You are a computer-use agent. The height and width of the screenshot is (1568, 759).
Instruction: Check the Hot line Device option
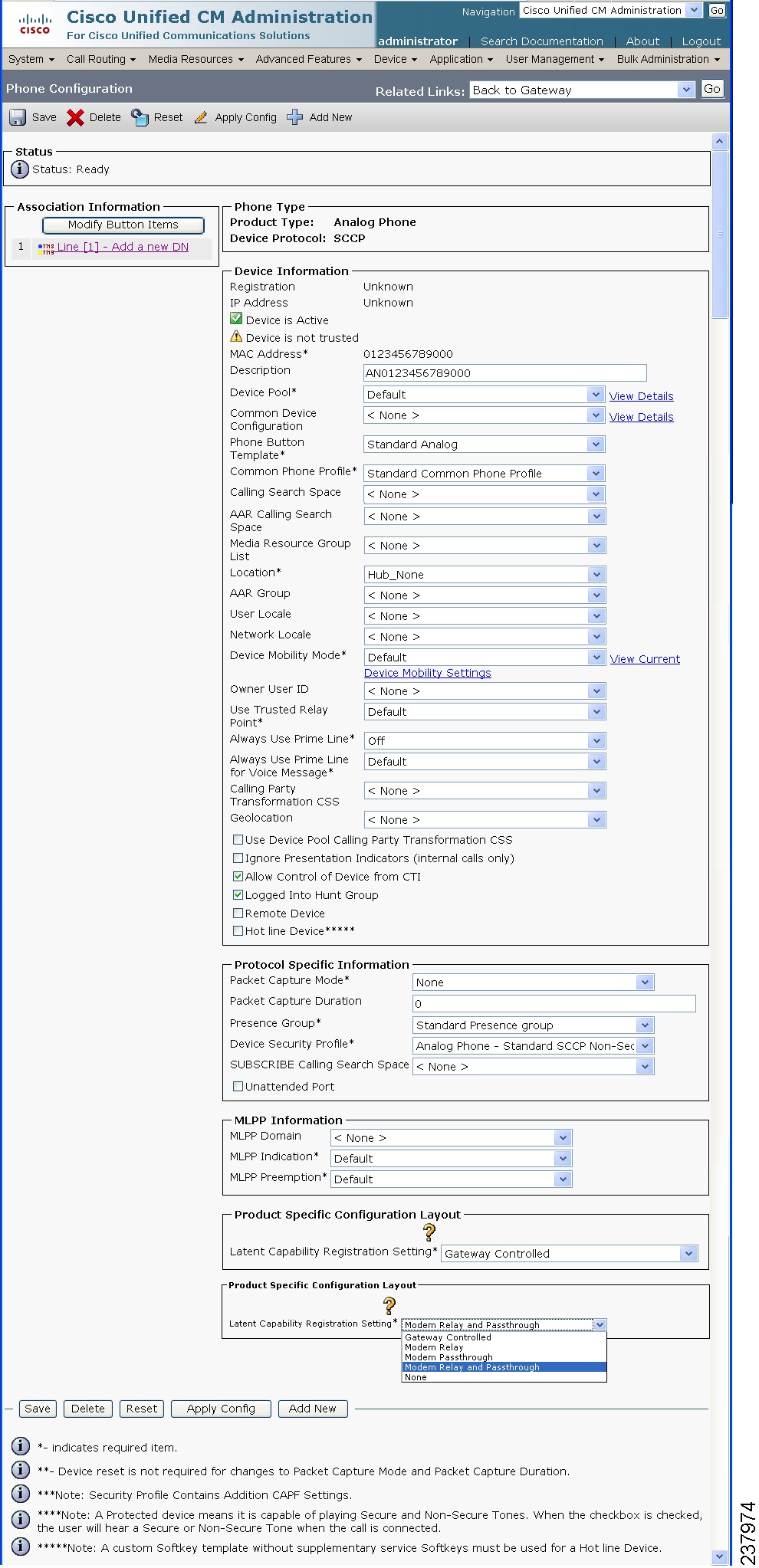(238, 931)
